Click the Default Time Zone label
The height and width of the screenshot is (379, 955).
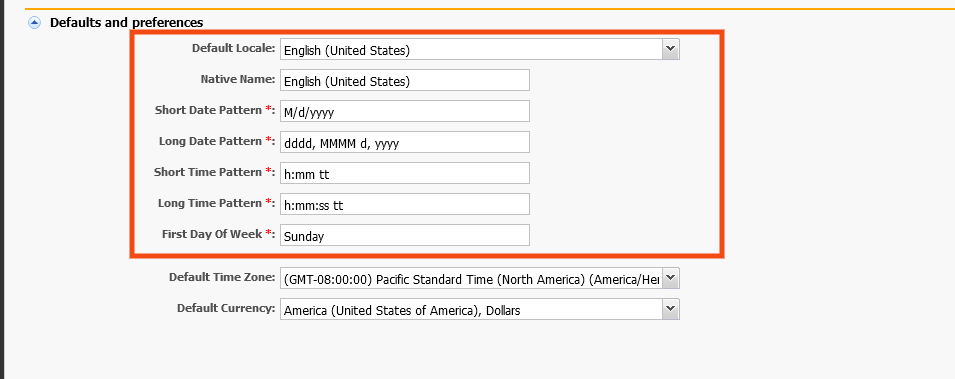click(222, 277)
